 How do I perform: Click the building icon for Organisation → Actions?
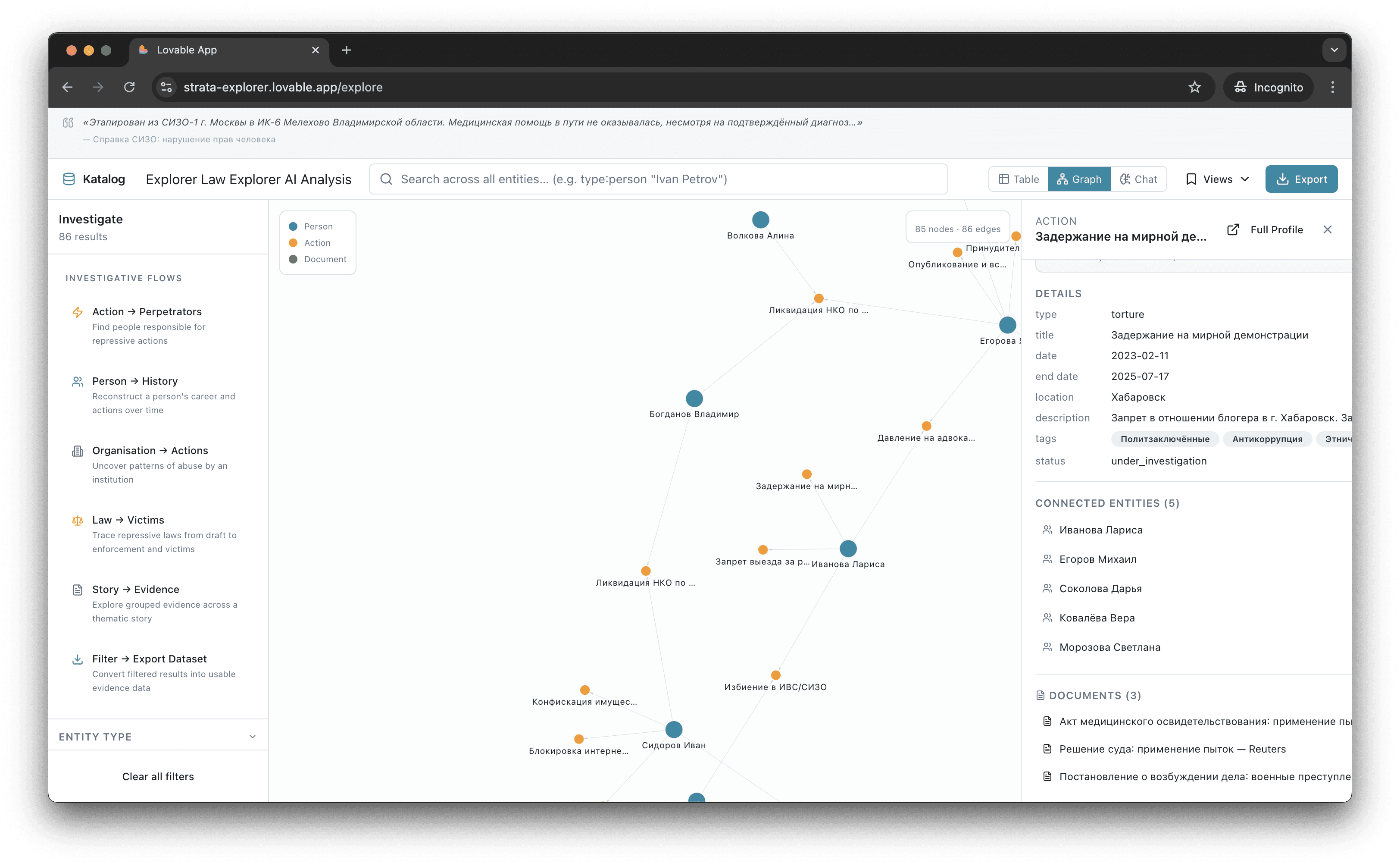pos(77,451)
